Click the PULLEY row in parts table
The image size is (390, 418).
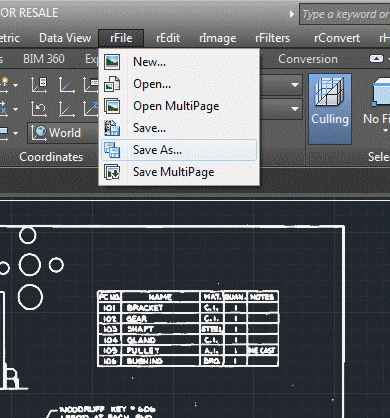[x=188, y=350]
